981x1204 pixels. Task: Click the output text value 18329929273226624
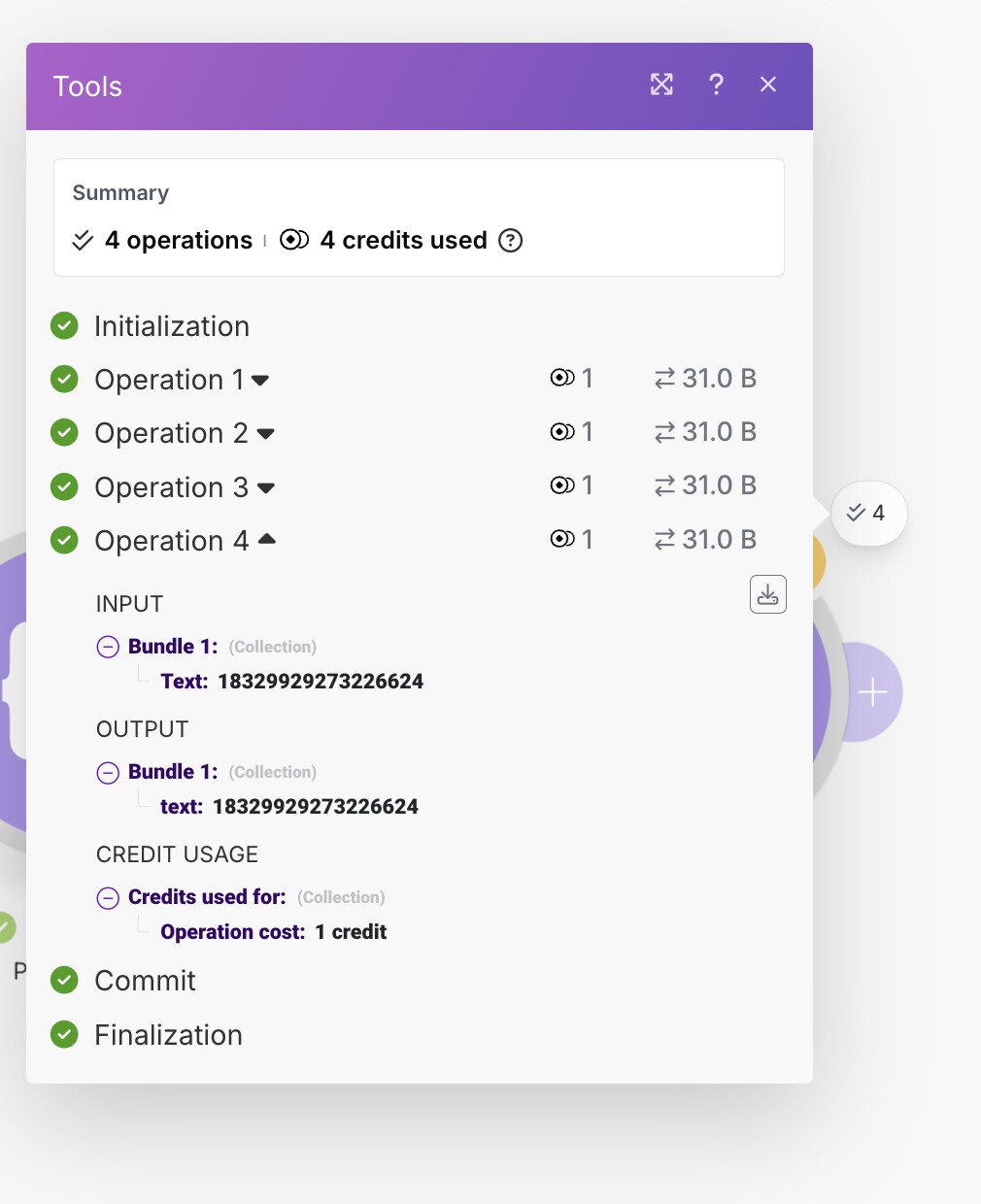(315, 807)
